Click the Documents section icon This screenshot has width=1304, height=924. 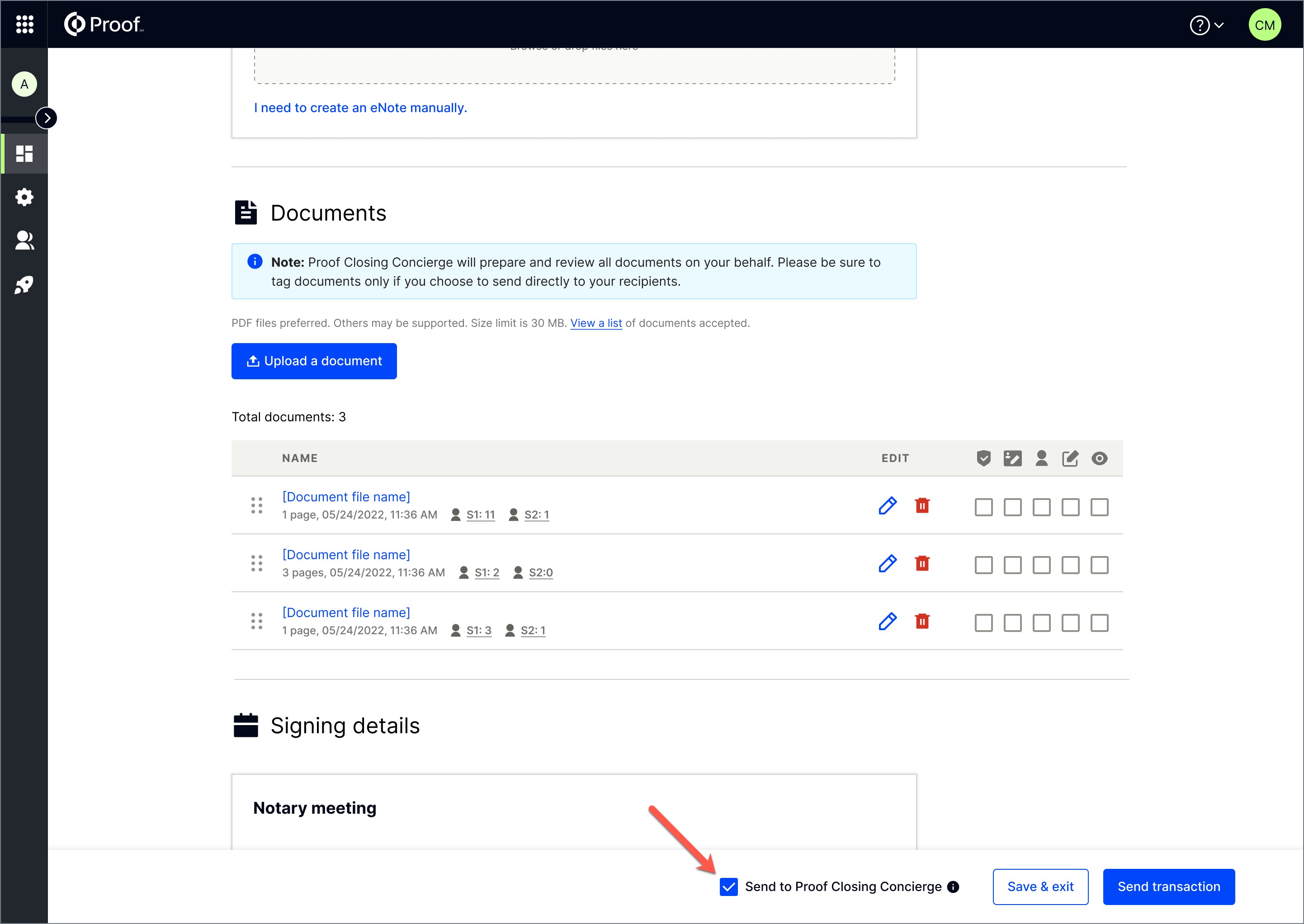coord(246,213)
